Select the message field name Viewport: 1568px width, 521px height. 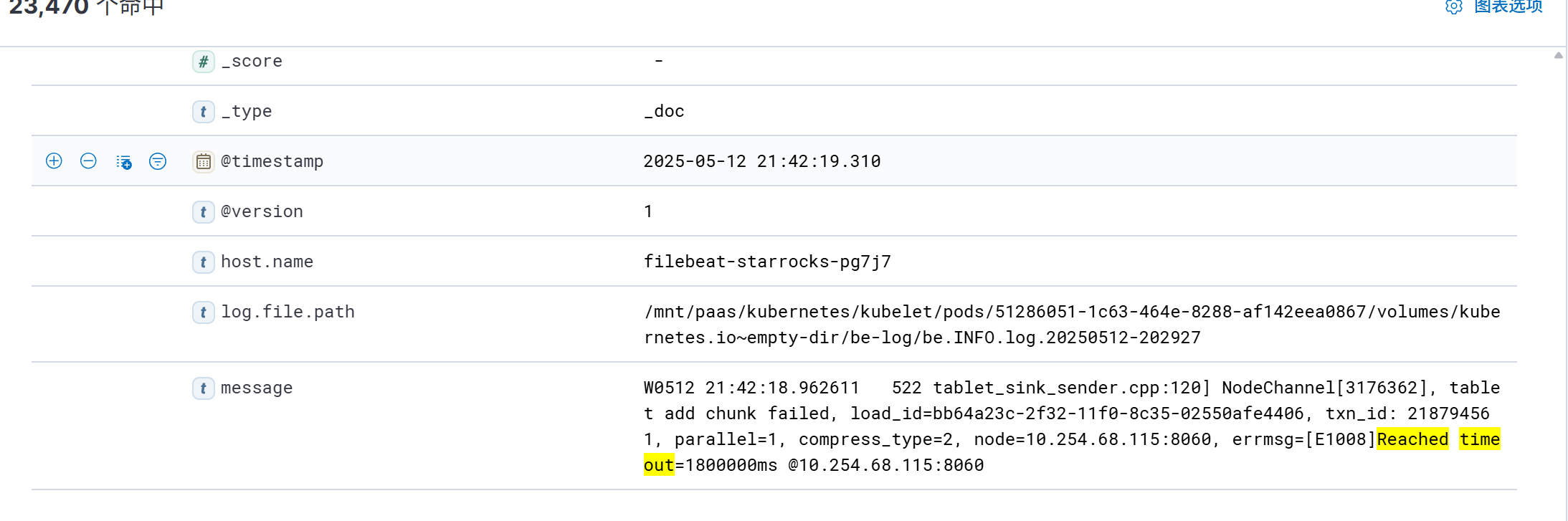[x=257, y=388]
